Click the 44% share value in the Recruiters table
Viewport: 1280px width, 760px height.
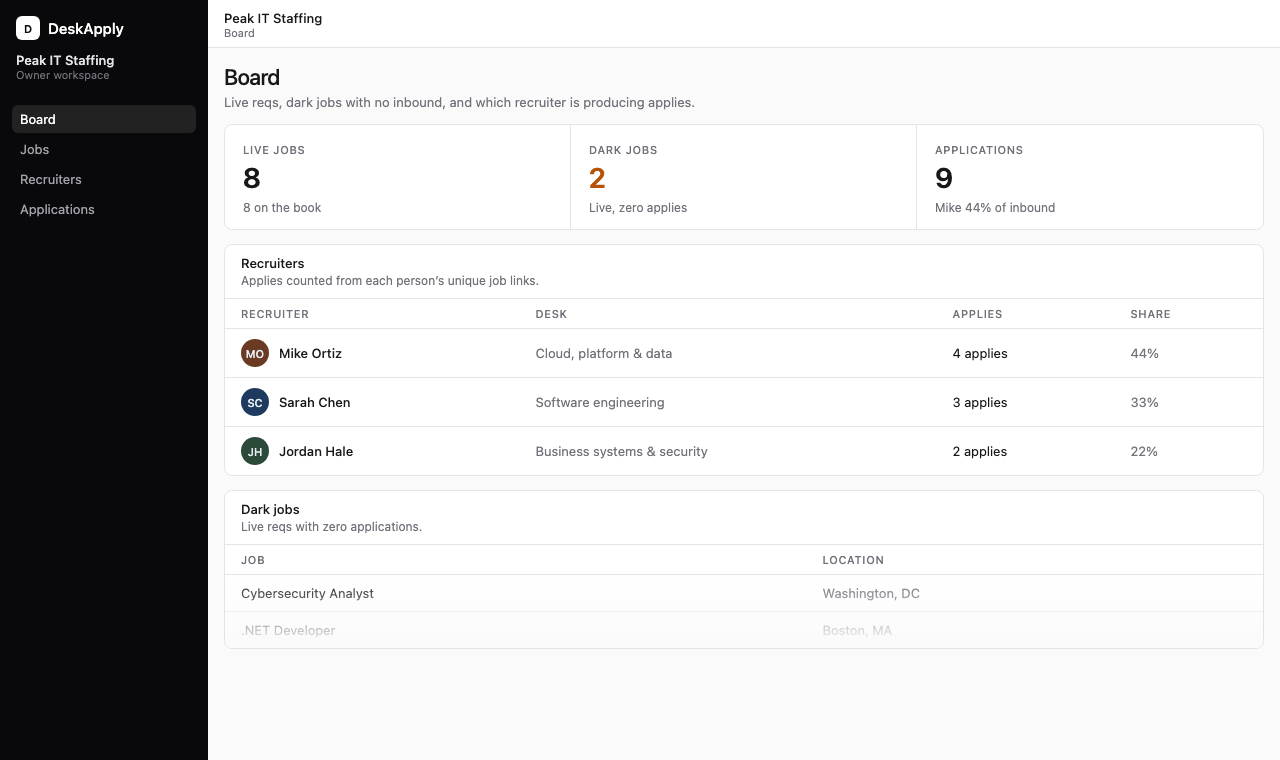[1144, 353]
